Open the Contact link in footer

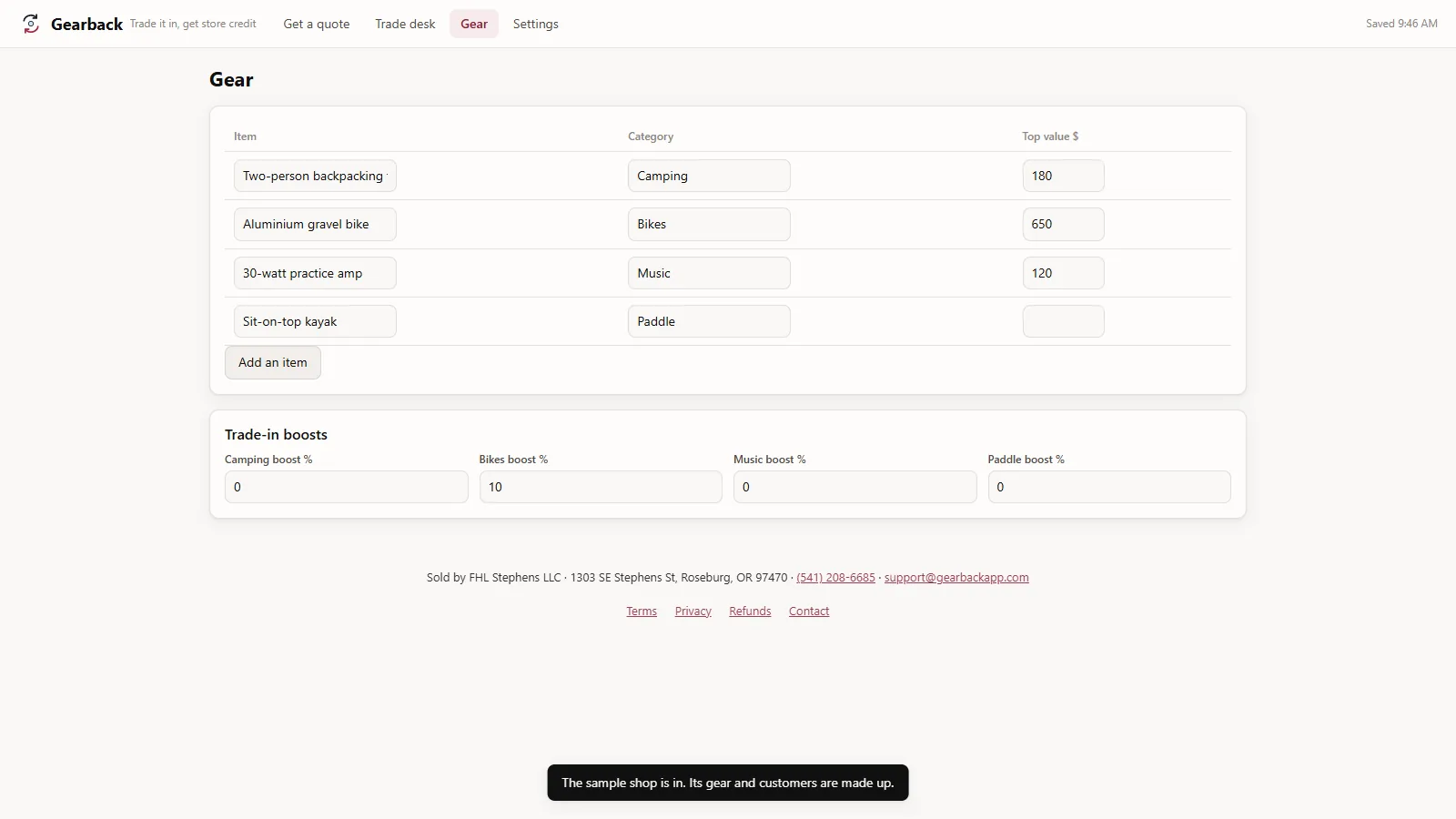[809, 612]
